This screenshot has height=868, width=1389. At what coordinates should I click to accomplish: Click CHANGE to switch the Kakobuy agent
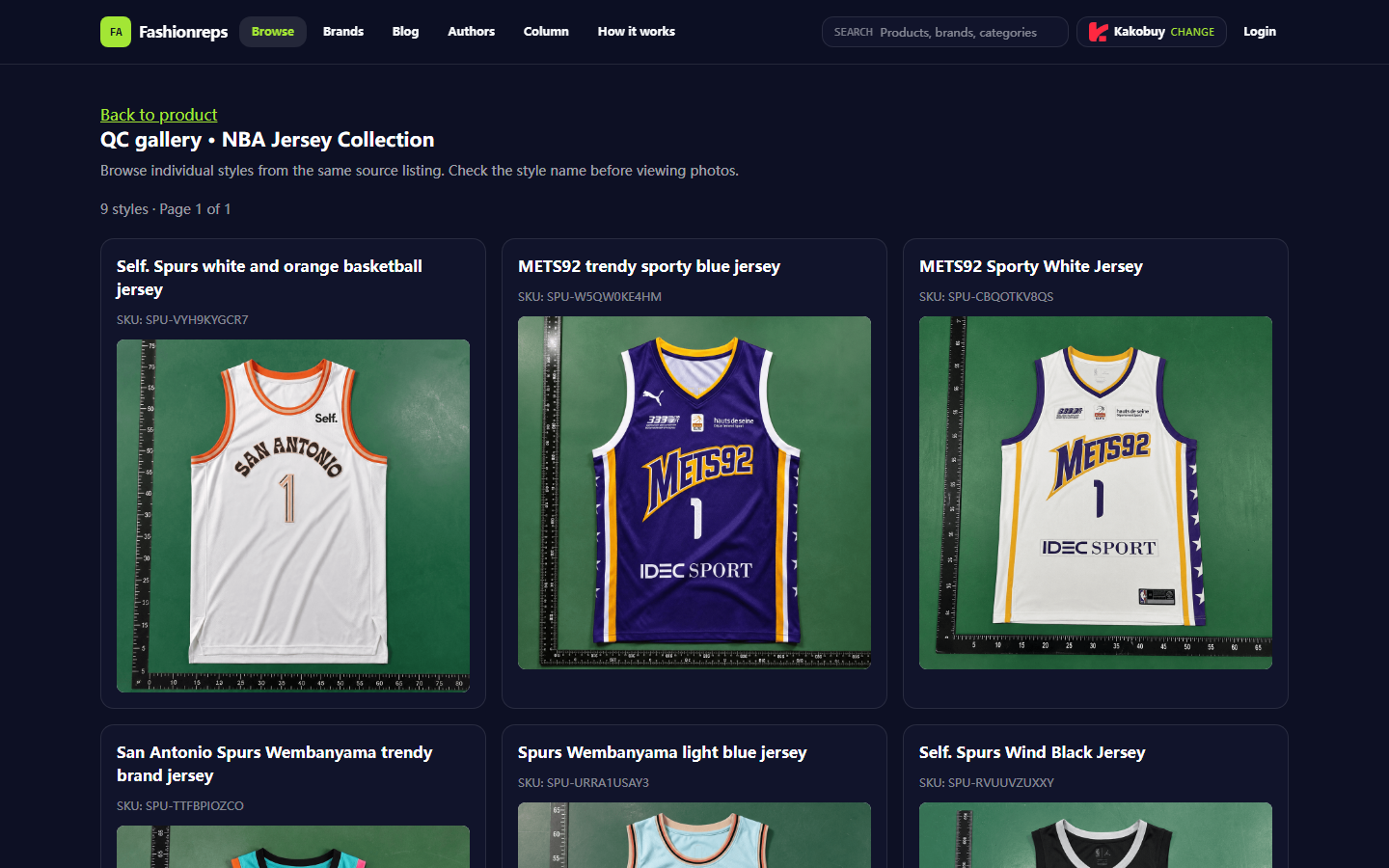click(x=1192, y=32)
